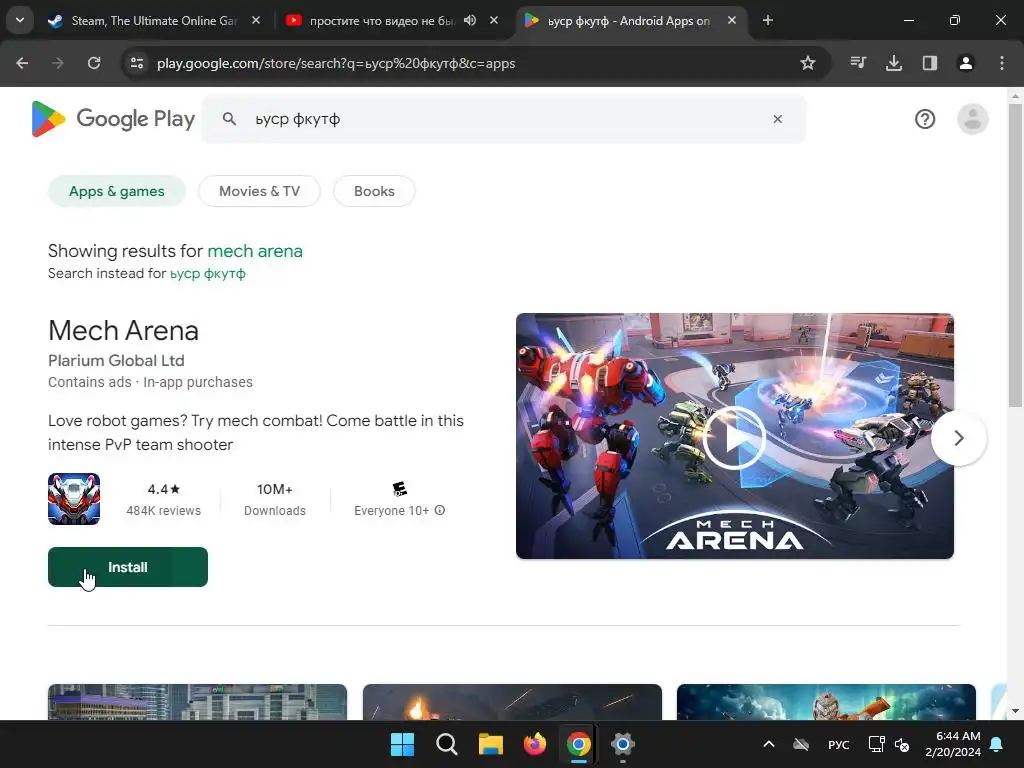The height and width of the screenshot is (768, 1024).
Task: Show next screenshot with right chevron
Action: coord(959,438)
